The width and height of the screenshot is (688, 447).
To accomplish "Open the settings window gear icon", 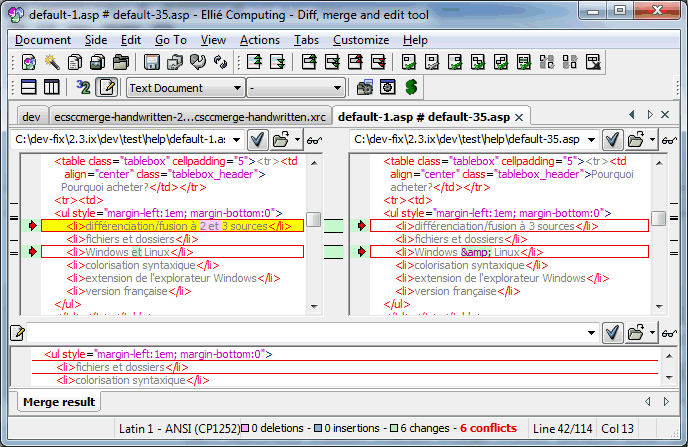I will (x=388, y=87).
